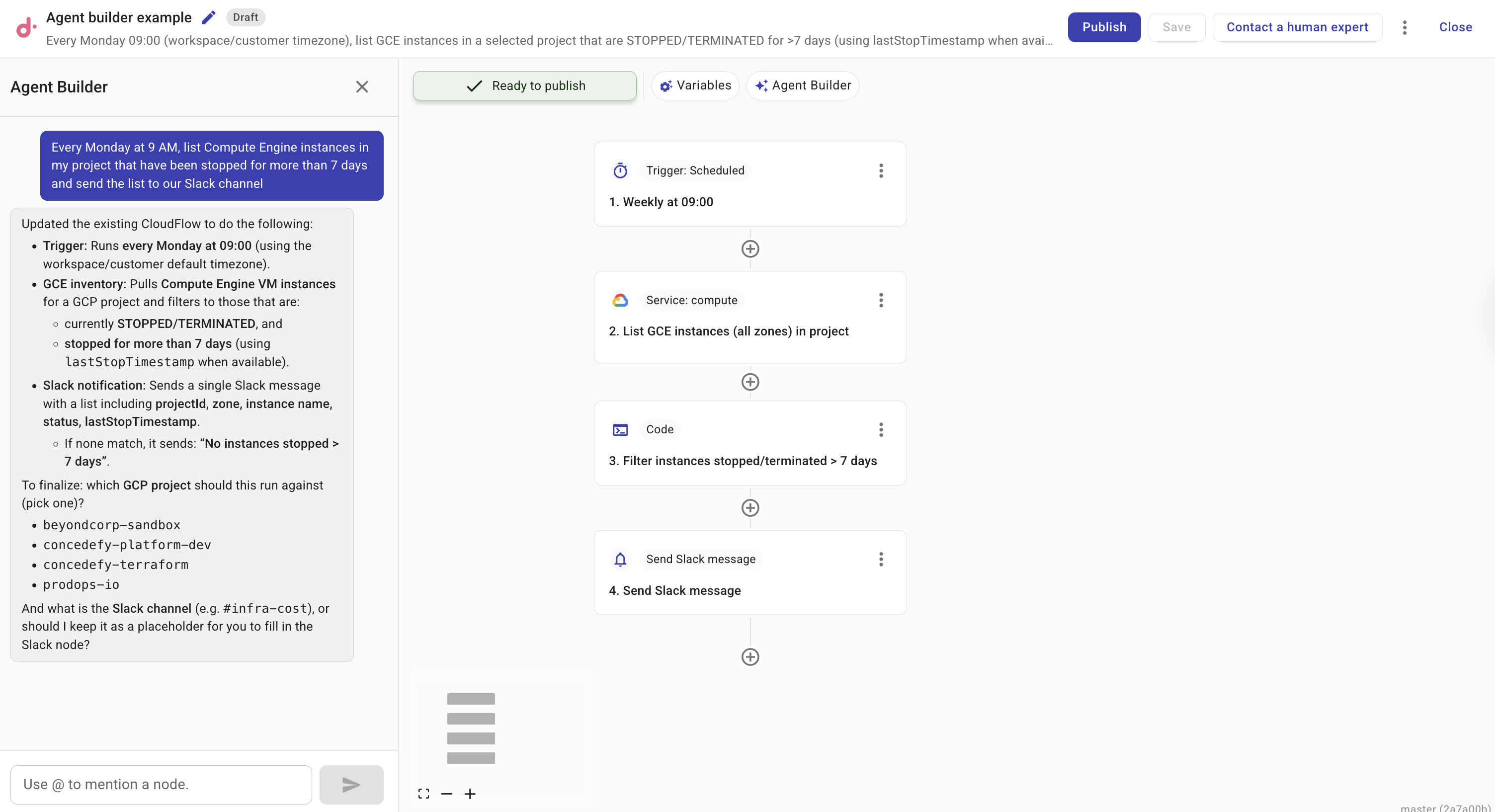Open the Send Slack message node menu

click(x=881, y=559)
